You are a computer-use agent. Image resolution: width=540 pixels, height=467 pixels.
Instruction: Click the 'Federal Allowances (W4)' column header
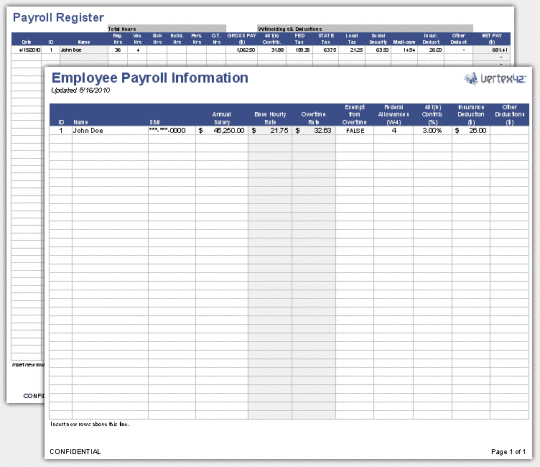394,115
